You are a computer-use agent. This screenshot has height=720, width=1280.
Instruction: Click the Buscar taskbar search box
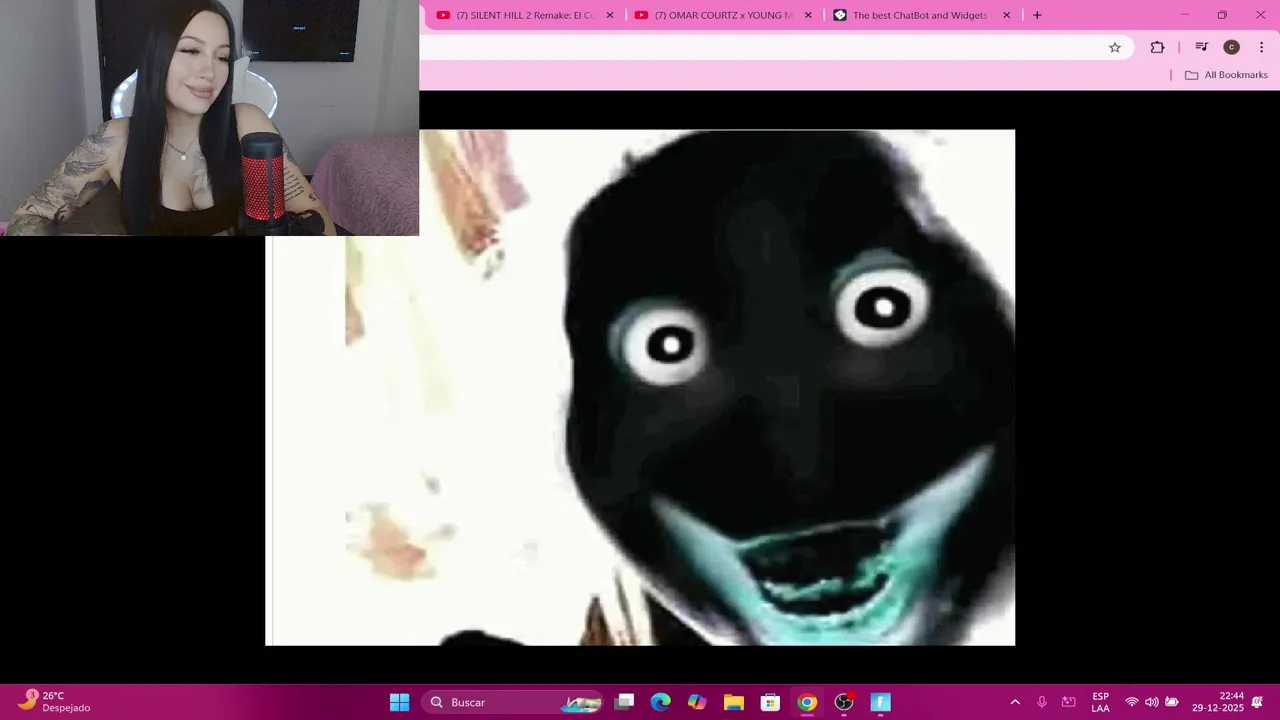point(513,702)
